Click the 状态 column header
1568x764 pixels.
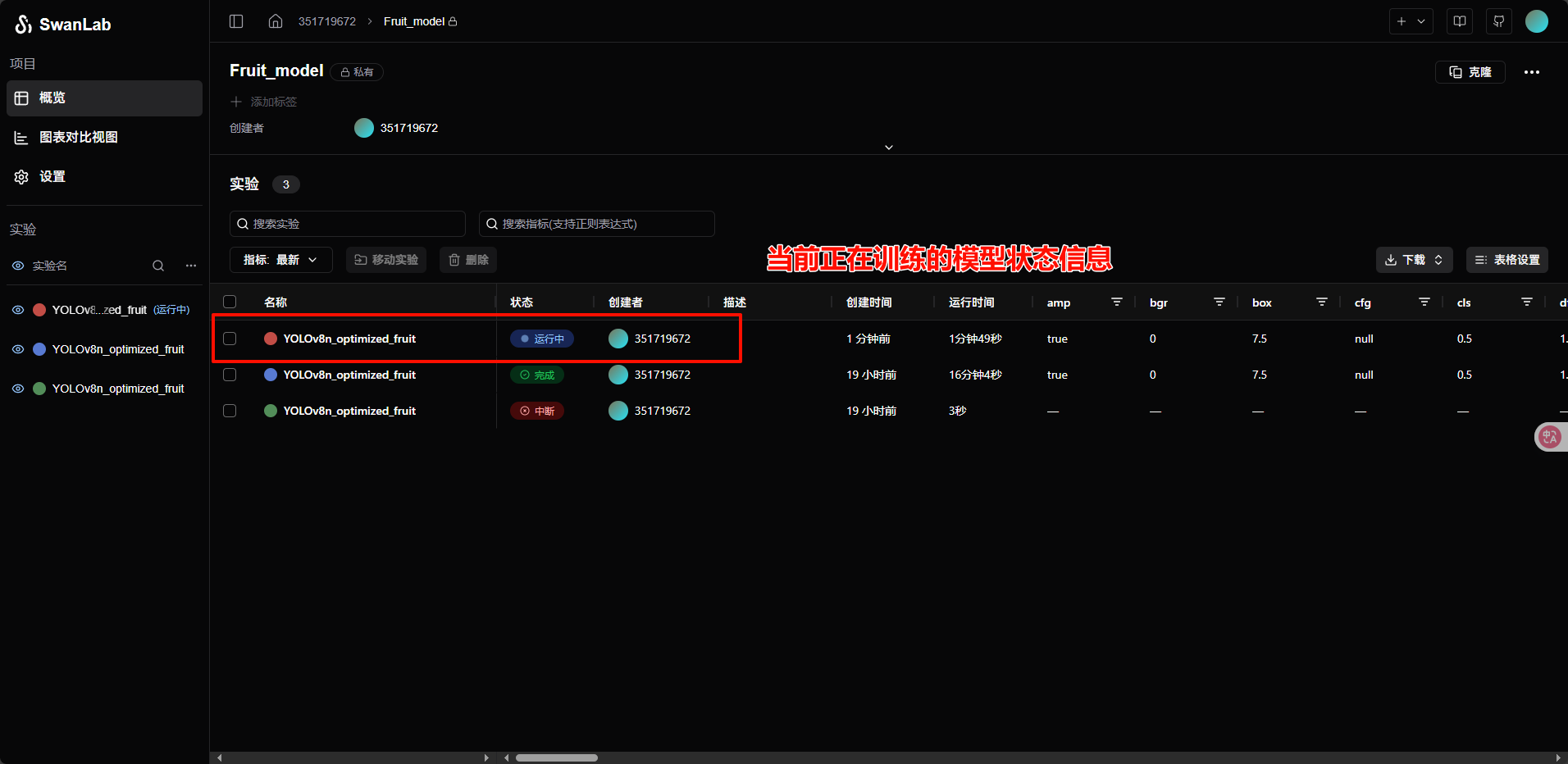tap(522, 302)
